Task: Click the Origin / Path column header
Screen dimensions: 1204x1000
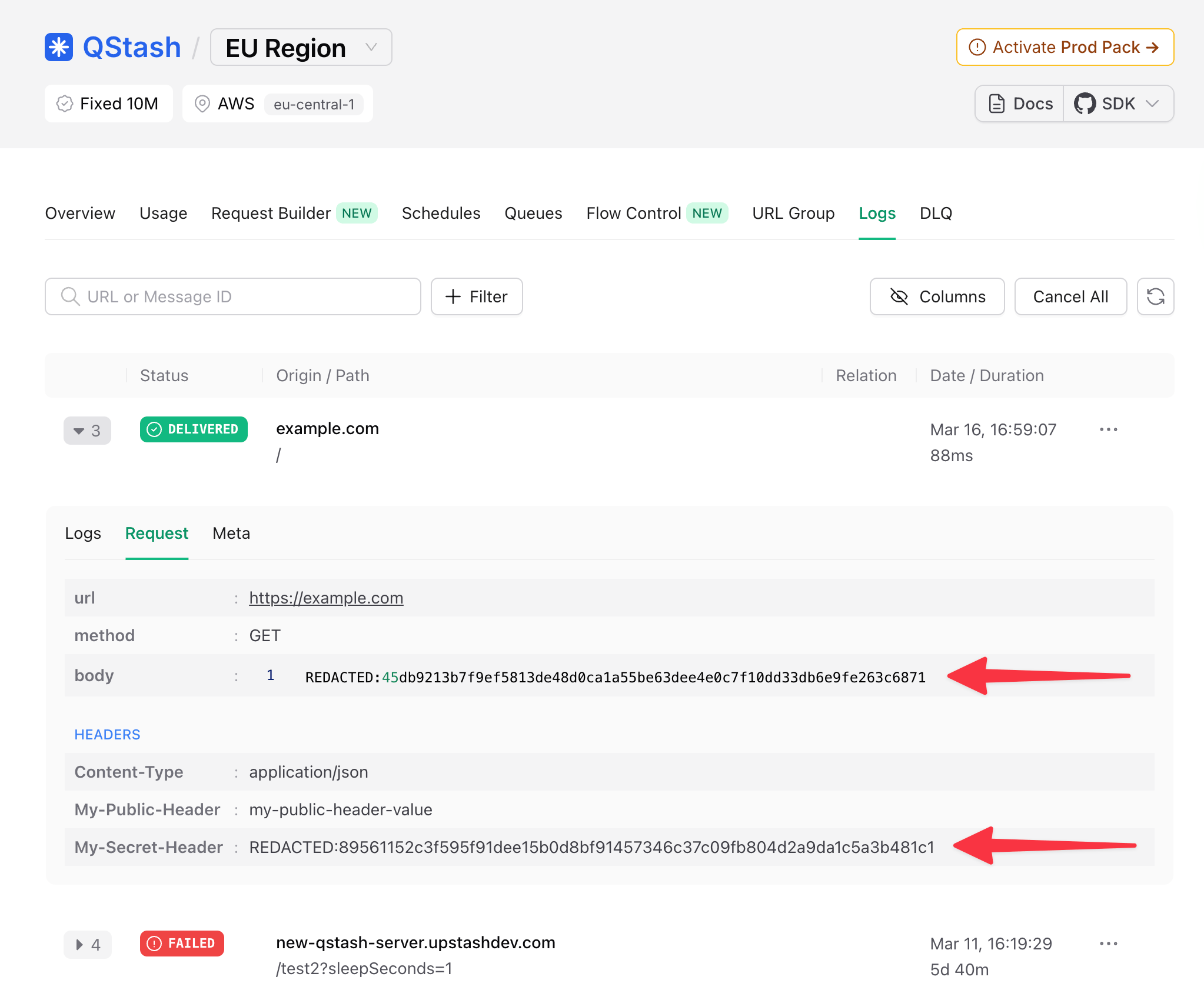Action: click(x=322, y=375)
